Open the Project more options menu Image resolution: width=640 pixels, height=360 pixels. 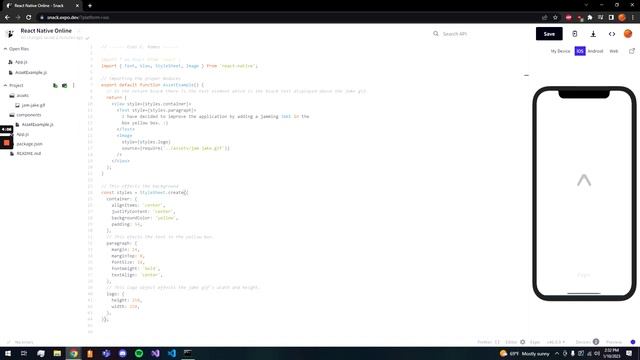[73, 85]
